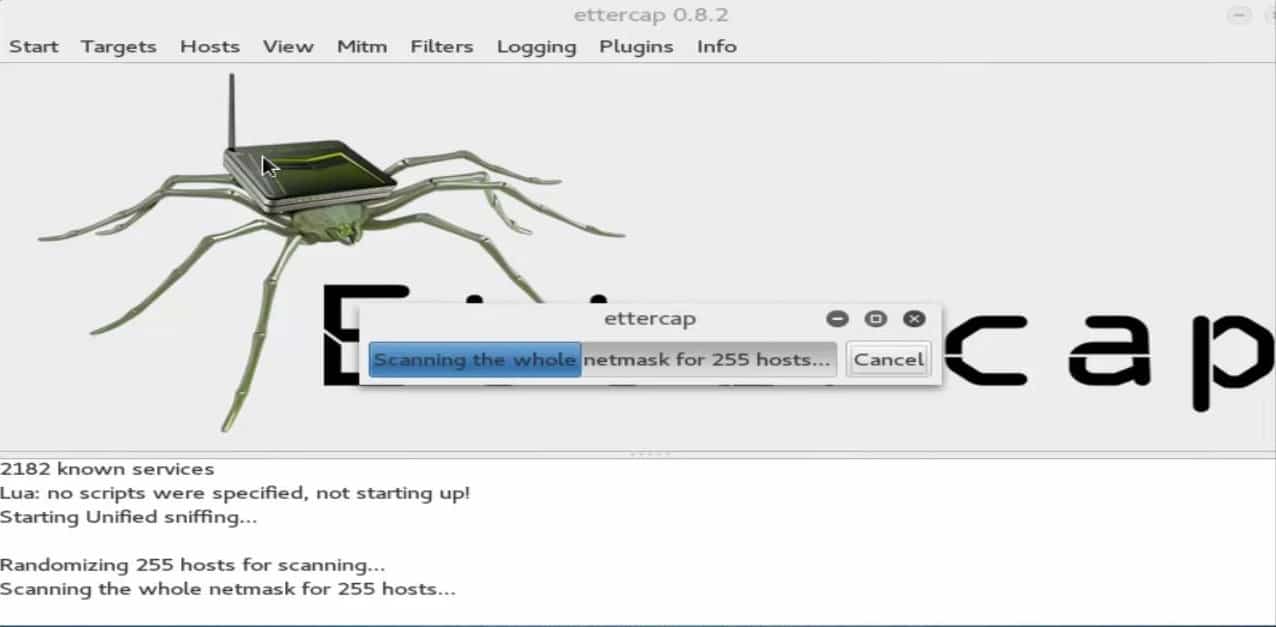The height and width of the screenshot is (627, 1276).
Task: Open the Start menu
Action: point(34,46)
